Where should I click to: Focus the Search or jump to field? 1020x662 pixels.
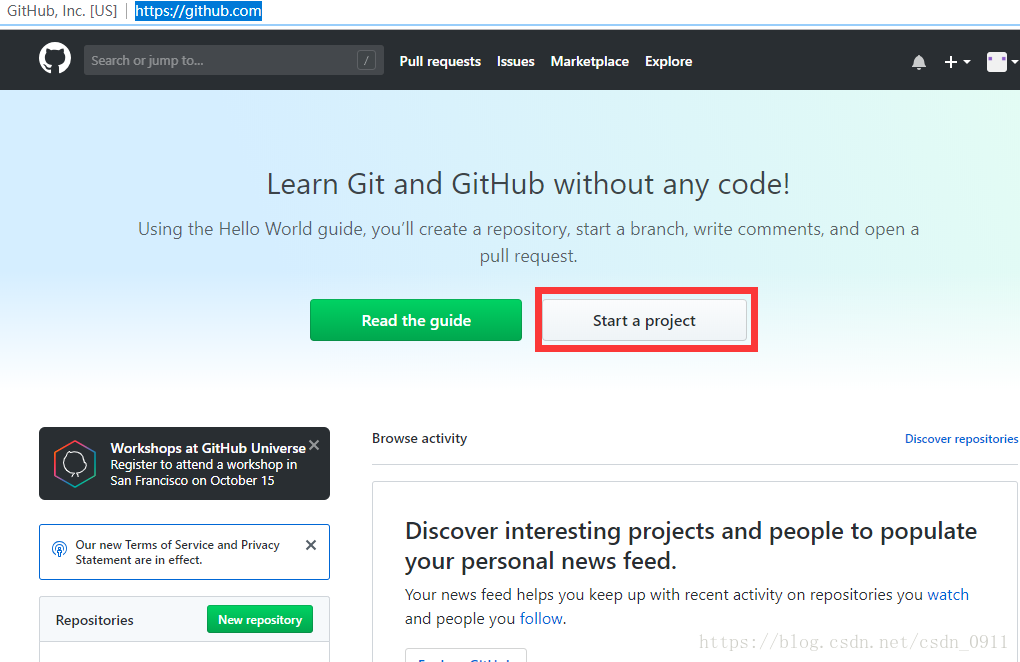coord(234,60)
